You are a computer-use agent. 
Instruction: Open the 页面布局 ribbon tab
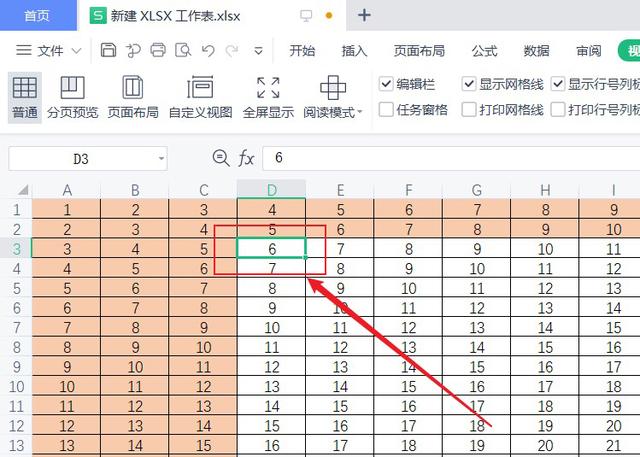[x=419, y=51]
